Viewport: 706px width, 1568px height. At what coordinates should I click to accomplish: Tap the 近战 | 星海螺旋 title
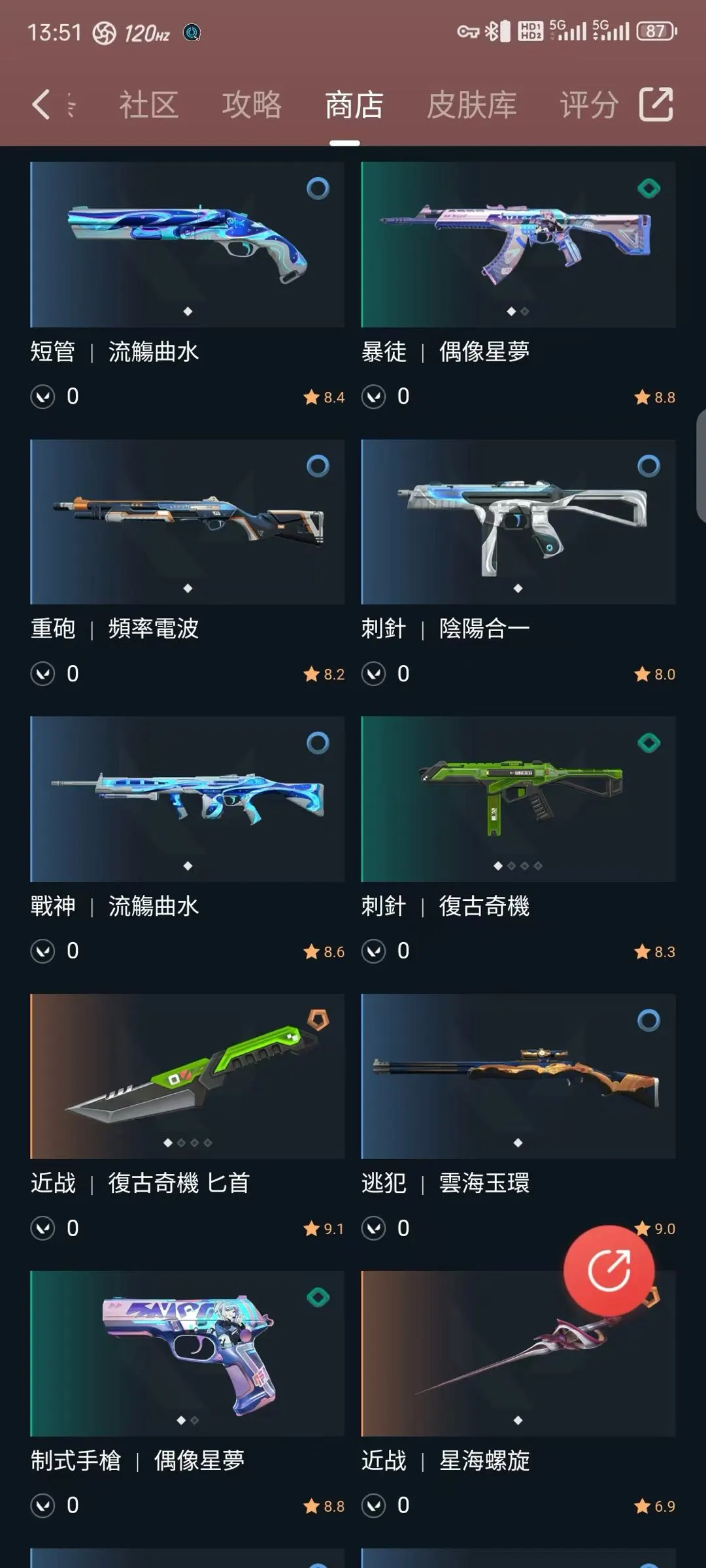[445, 1460]
